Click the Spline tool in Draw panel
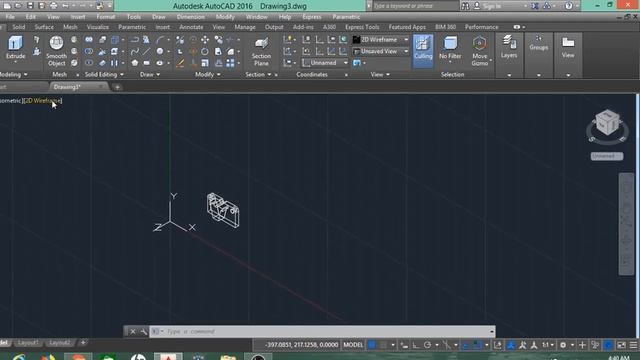The image size is (640, 360). coord(135,51)
